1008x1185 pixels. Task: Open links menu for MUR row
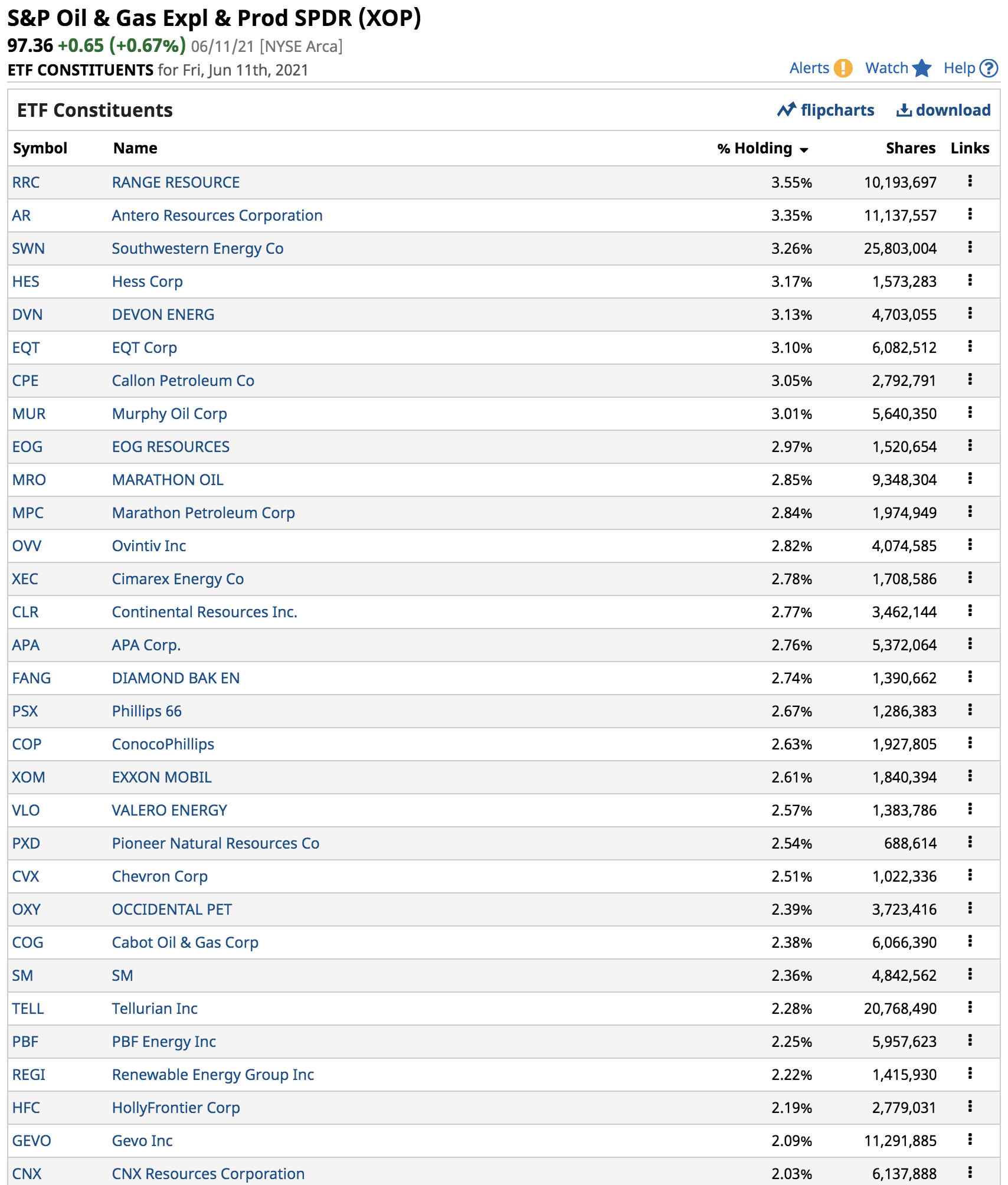pyautogui.click(x=970, y=413)
